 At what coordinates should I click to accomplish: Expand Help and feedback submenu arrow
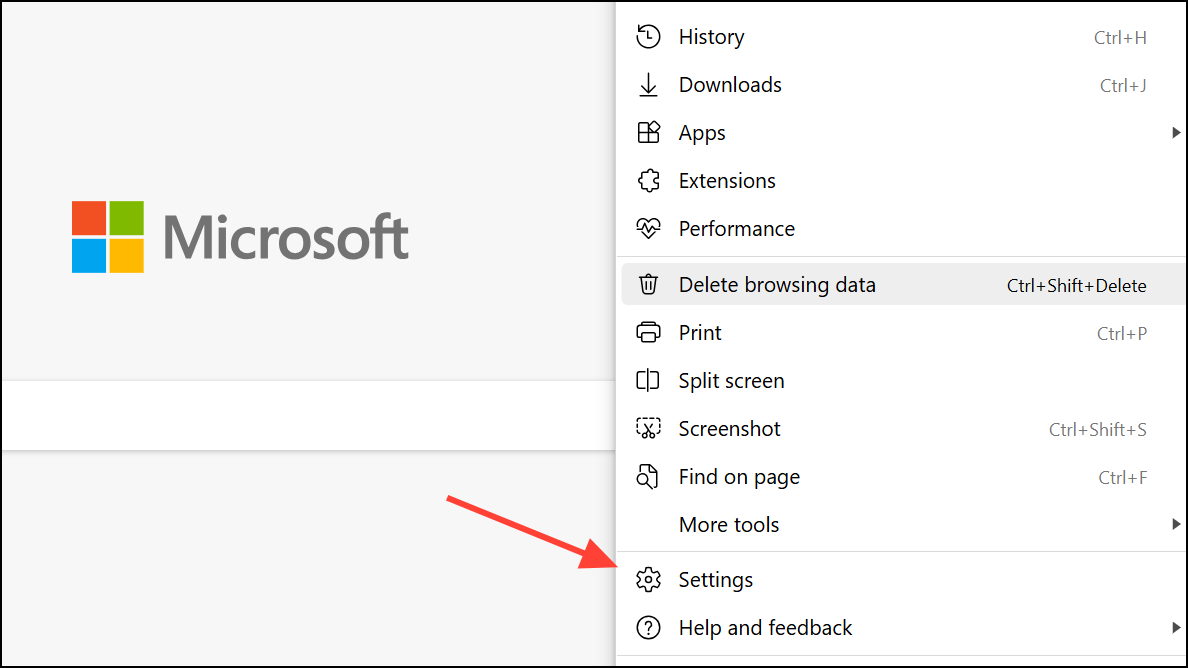point(1176,628)
